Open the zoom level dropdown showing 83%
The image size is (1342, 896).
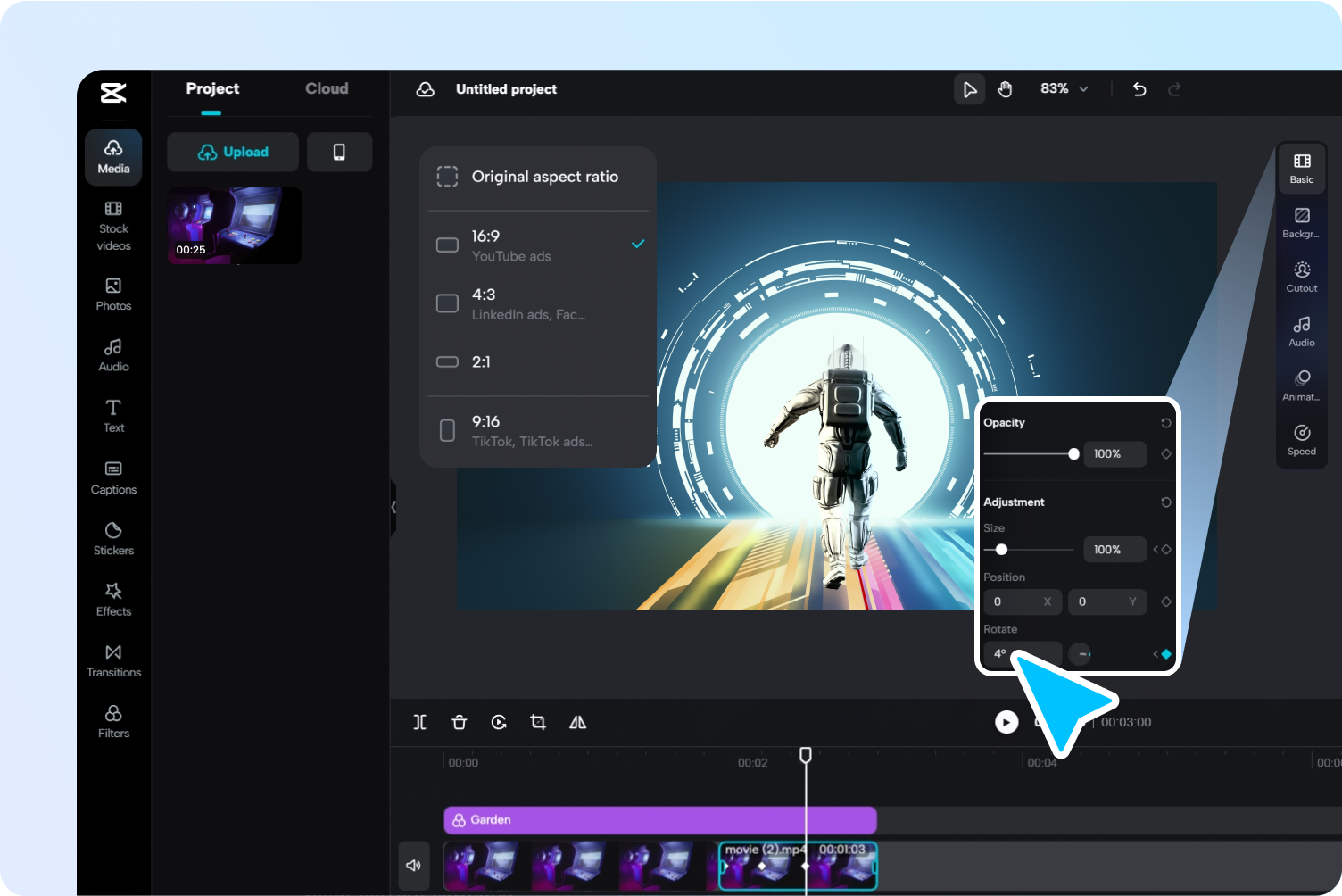click(x=1063, y=88)
